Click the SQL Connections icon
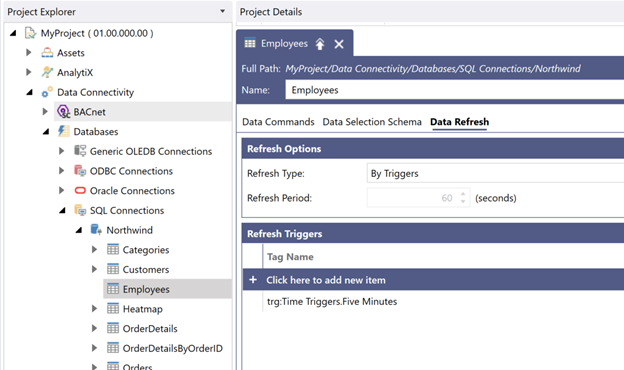Image resolution: width=624 pixels, height=370 pixels. point(80,210)
